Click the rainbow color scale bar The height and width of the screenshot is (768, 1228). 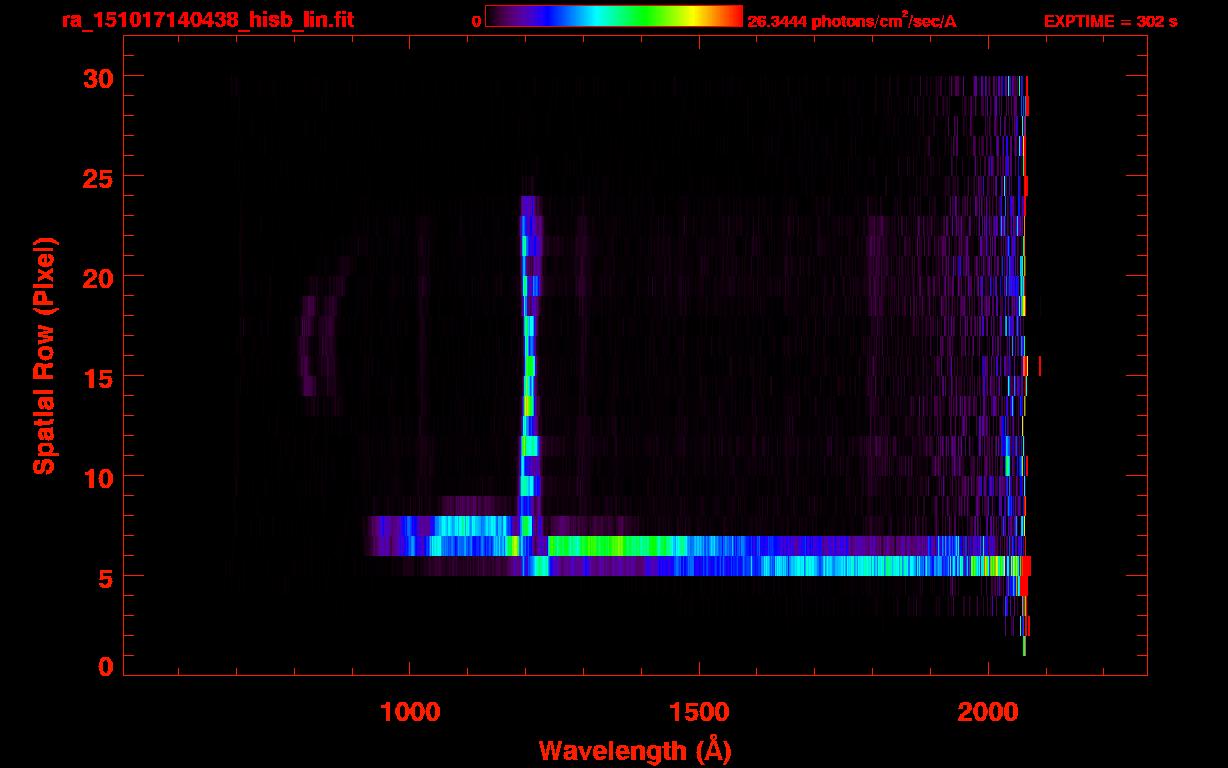tap(614, 16)
